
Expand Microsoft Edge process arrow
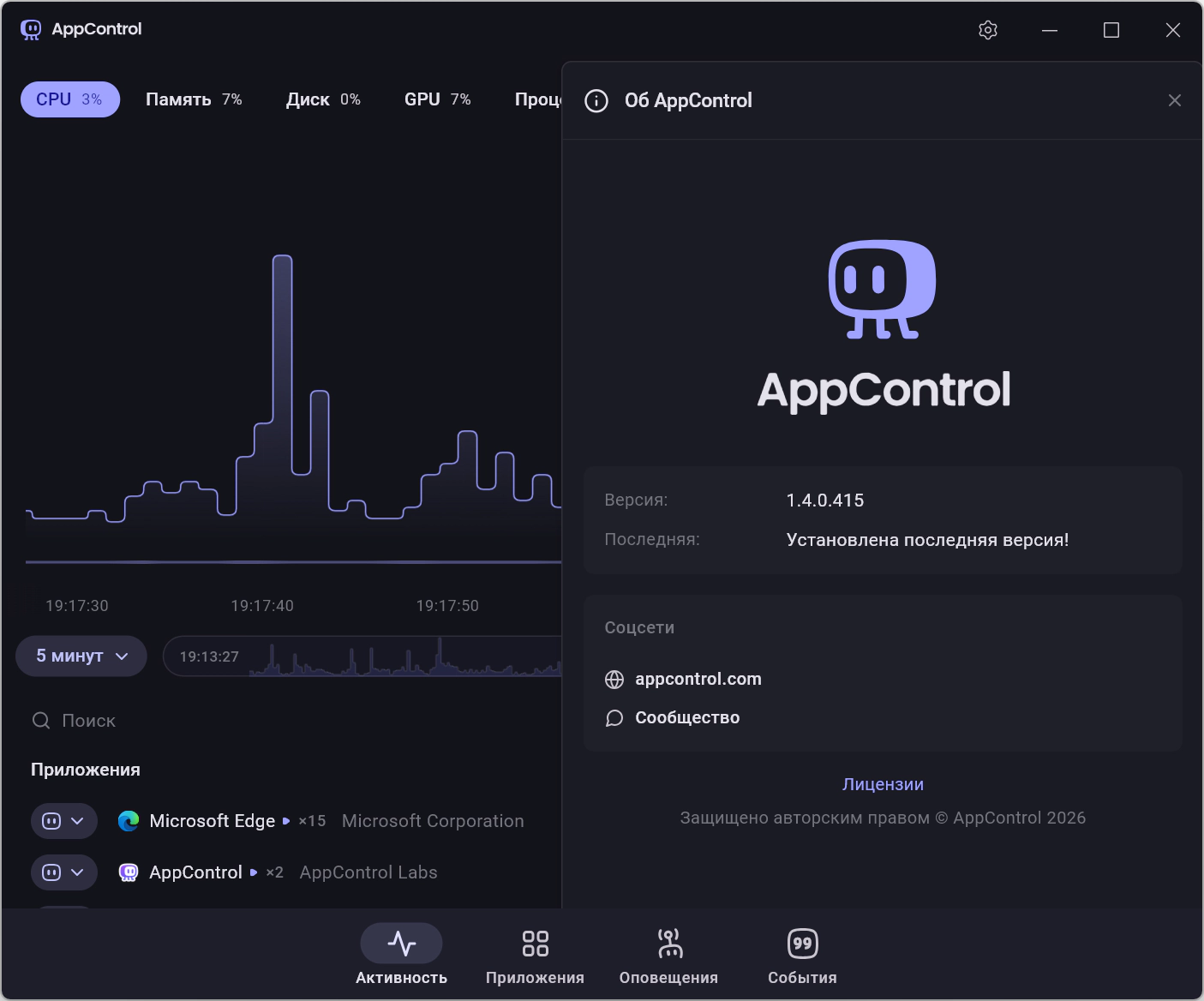(x=286, y=821)
